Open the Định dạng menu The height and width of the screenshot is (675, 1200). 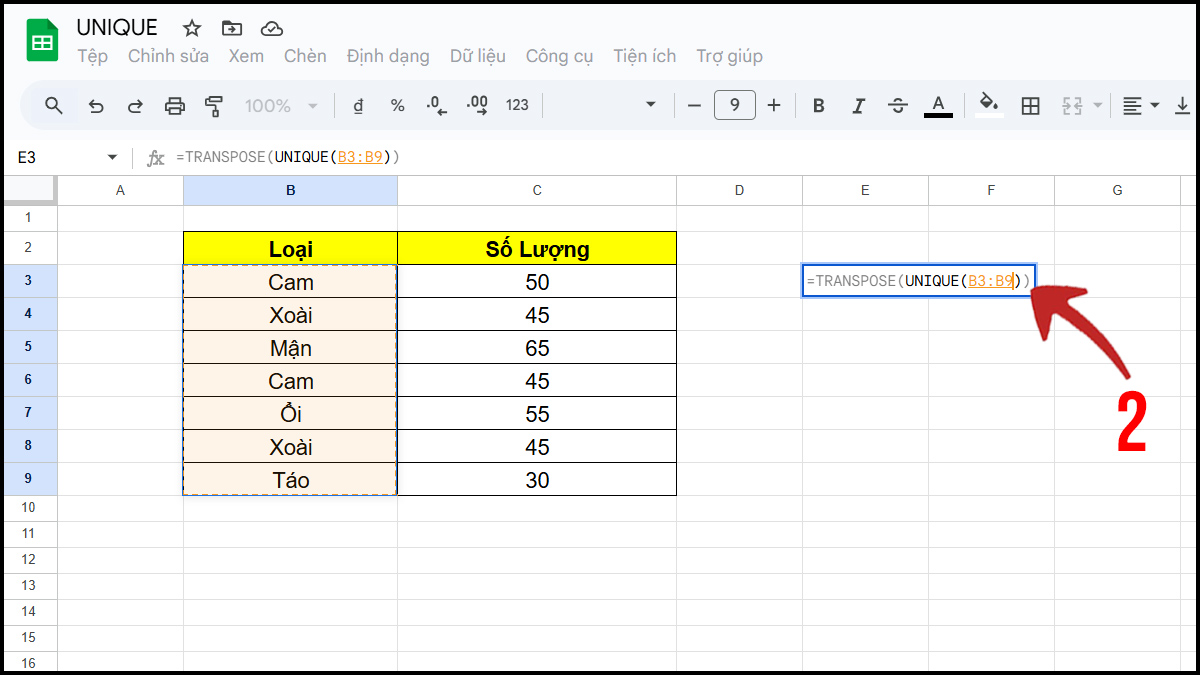coord(388,56)
